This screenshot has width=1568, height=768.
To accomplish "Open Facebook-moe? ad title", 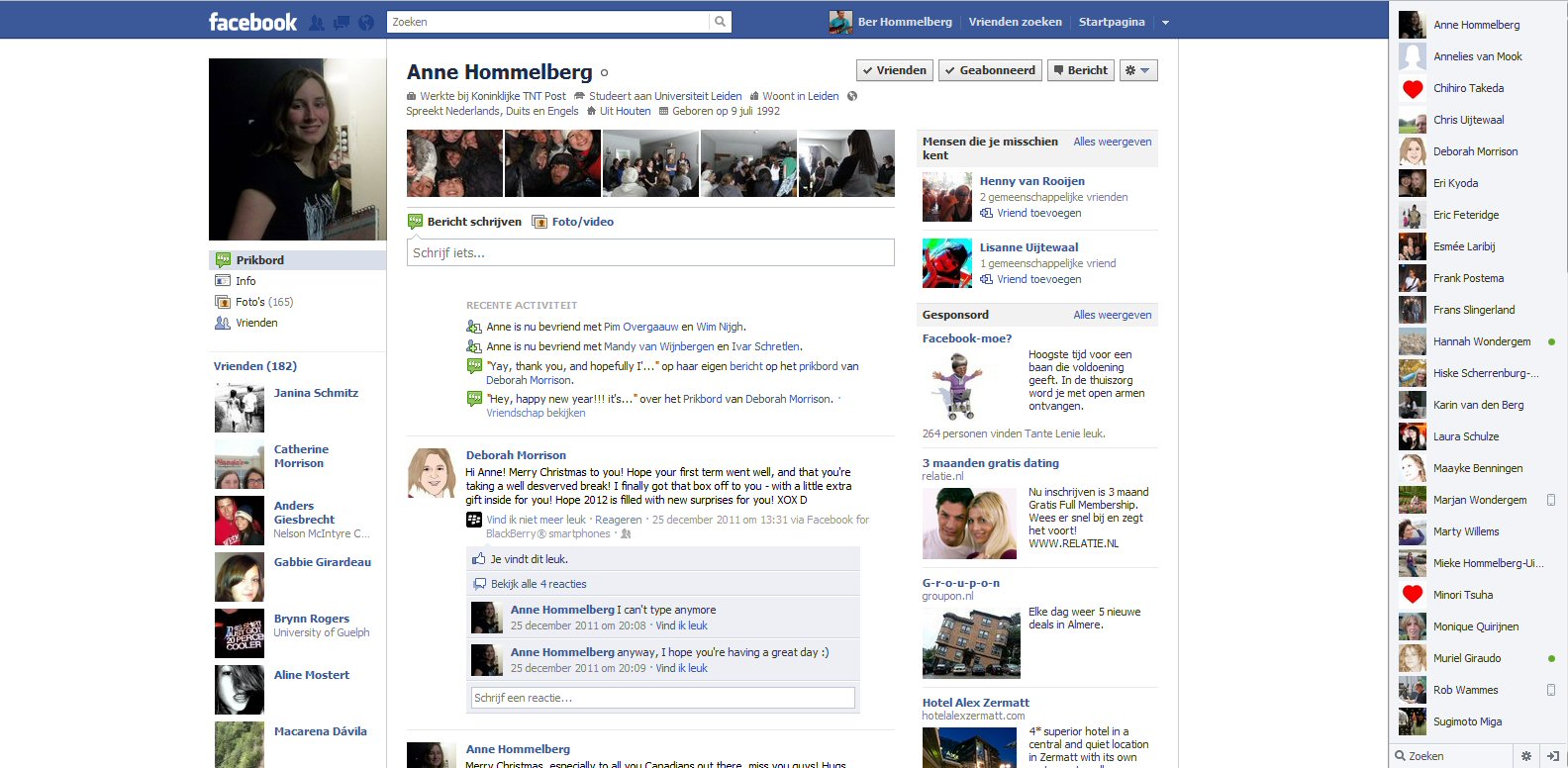I will 967,338.
